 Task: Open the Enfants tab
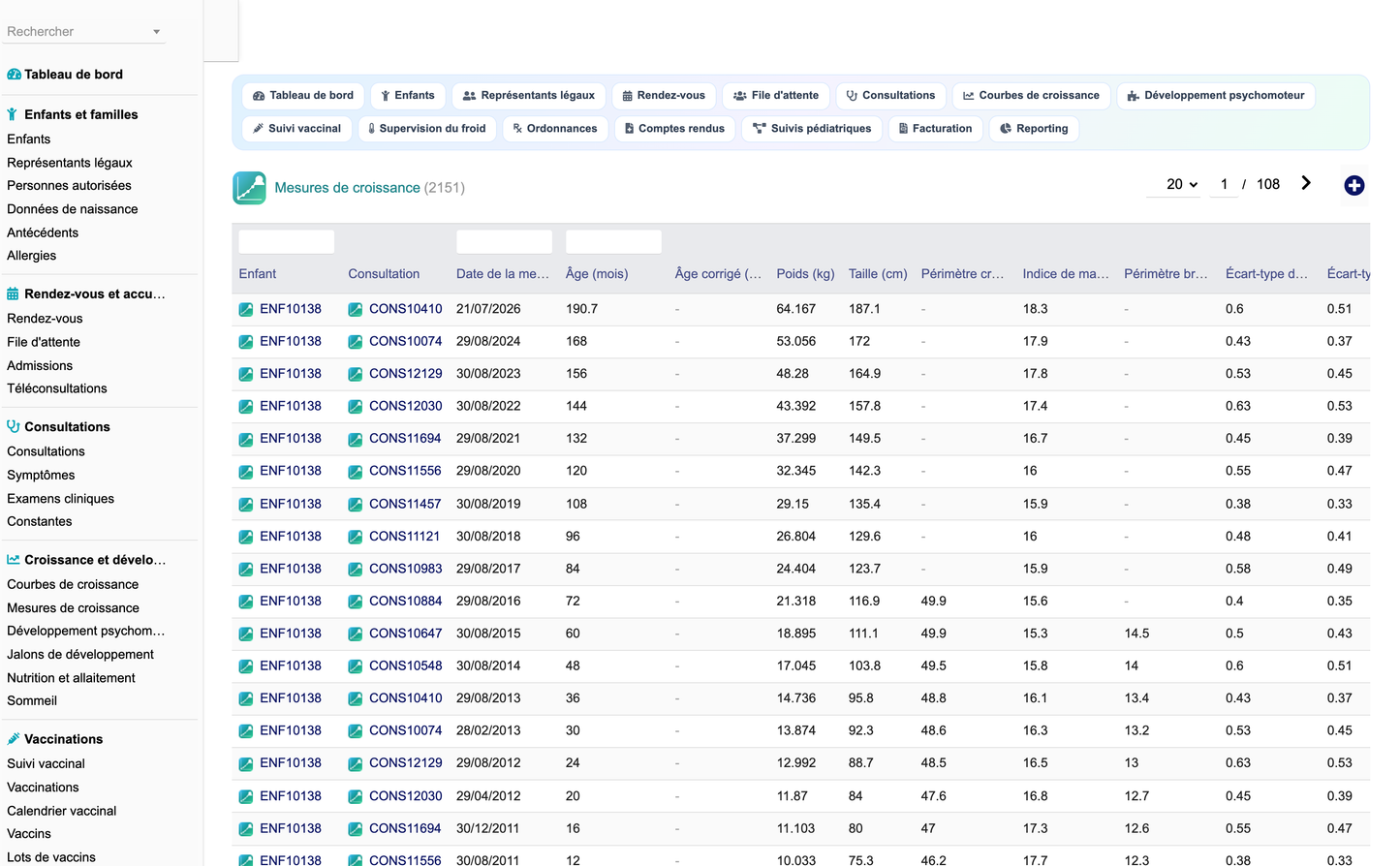(x=407, y=96)
